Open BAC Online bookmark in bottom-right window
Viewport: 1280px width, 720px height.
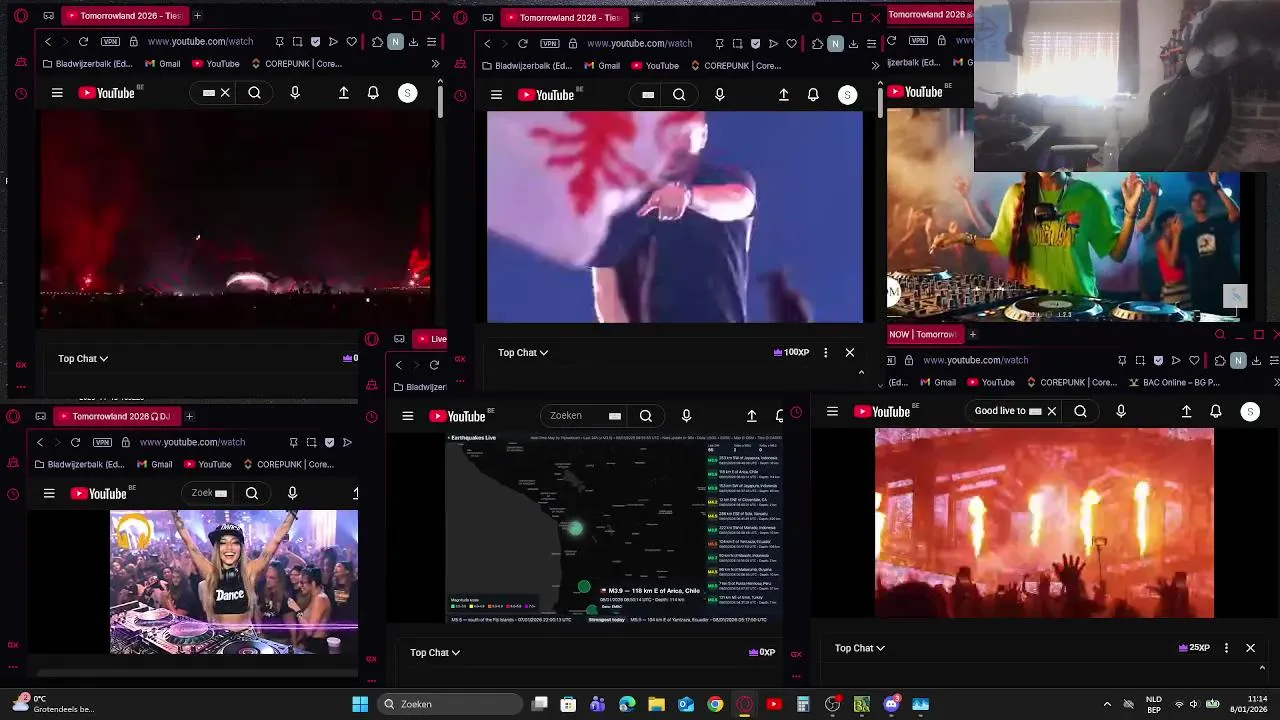point(1175,382)
